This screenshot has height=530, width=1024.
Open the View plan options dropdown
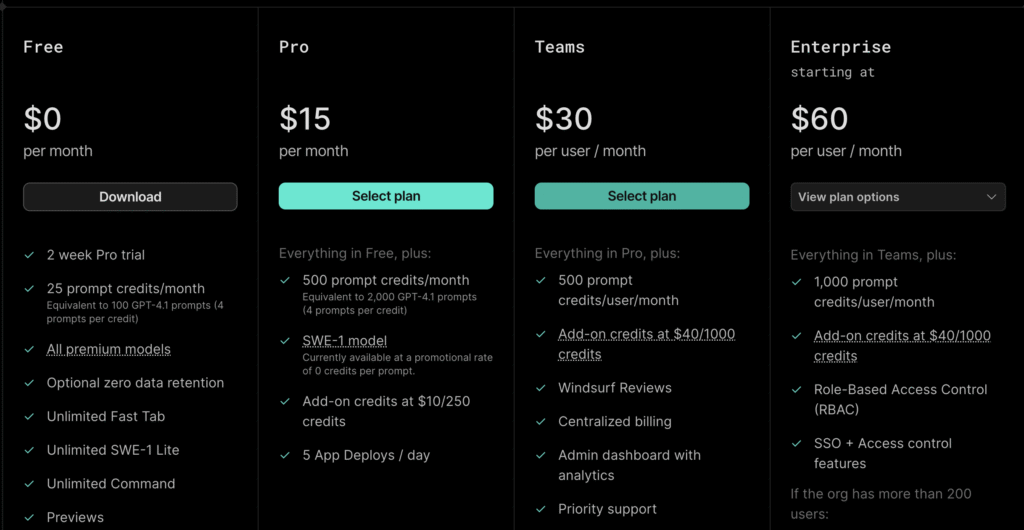(898, 196)
